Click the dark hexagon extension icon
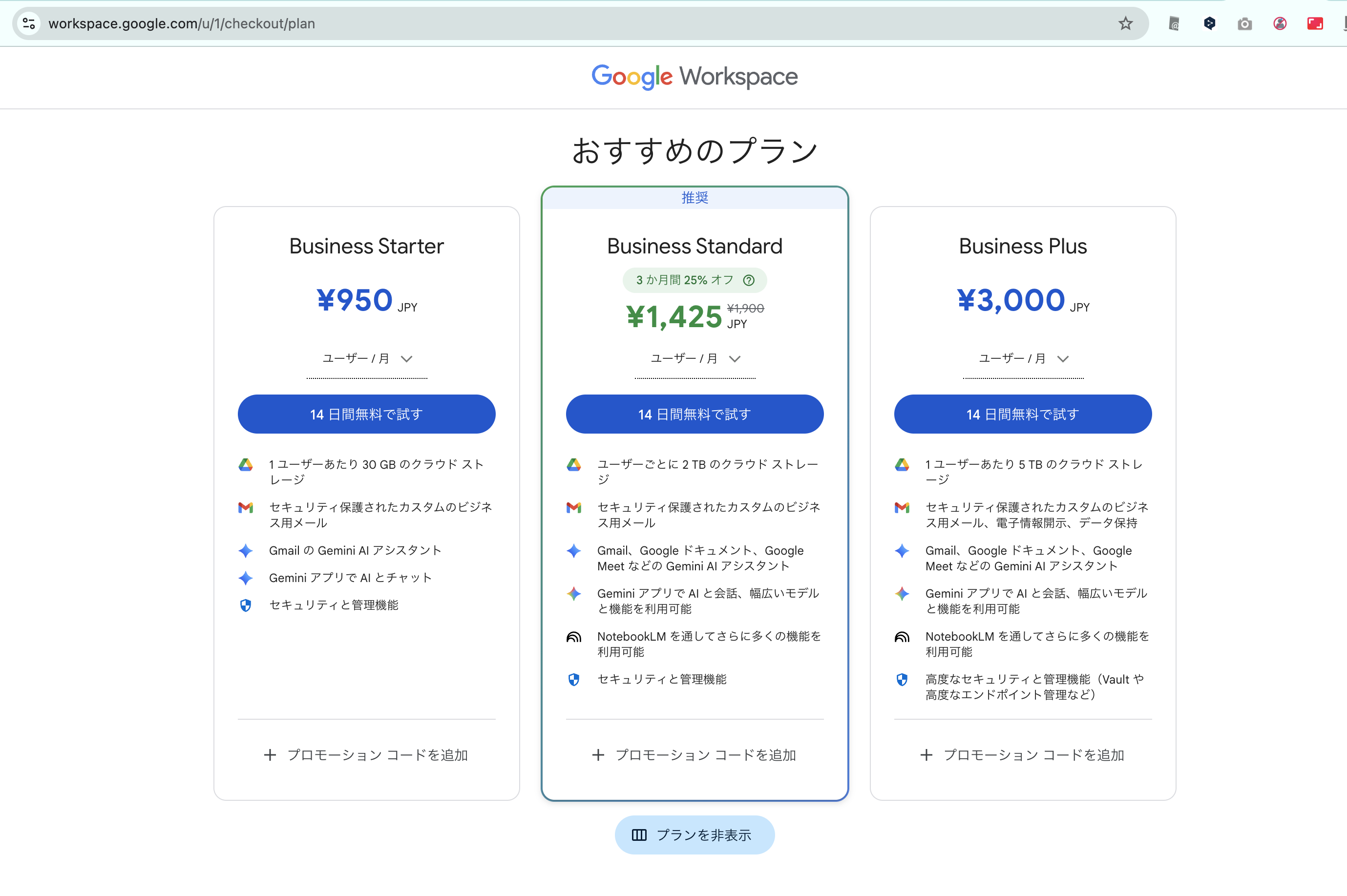Screen dimensions: 1347x896 pos(1209,23)
